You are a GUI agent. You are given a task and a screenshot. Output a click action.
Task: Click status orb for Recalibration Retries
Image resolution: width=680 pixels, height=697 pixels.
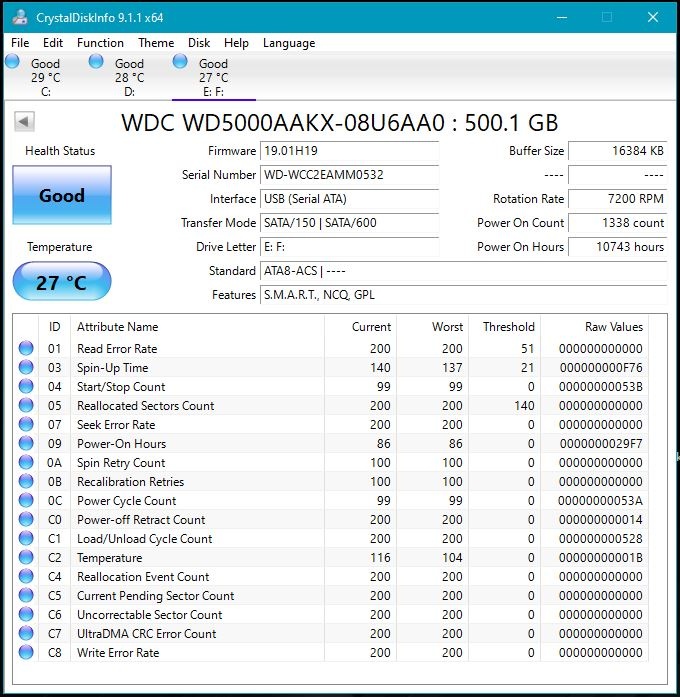[x=26, y=481]
